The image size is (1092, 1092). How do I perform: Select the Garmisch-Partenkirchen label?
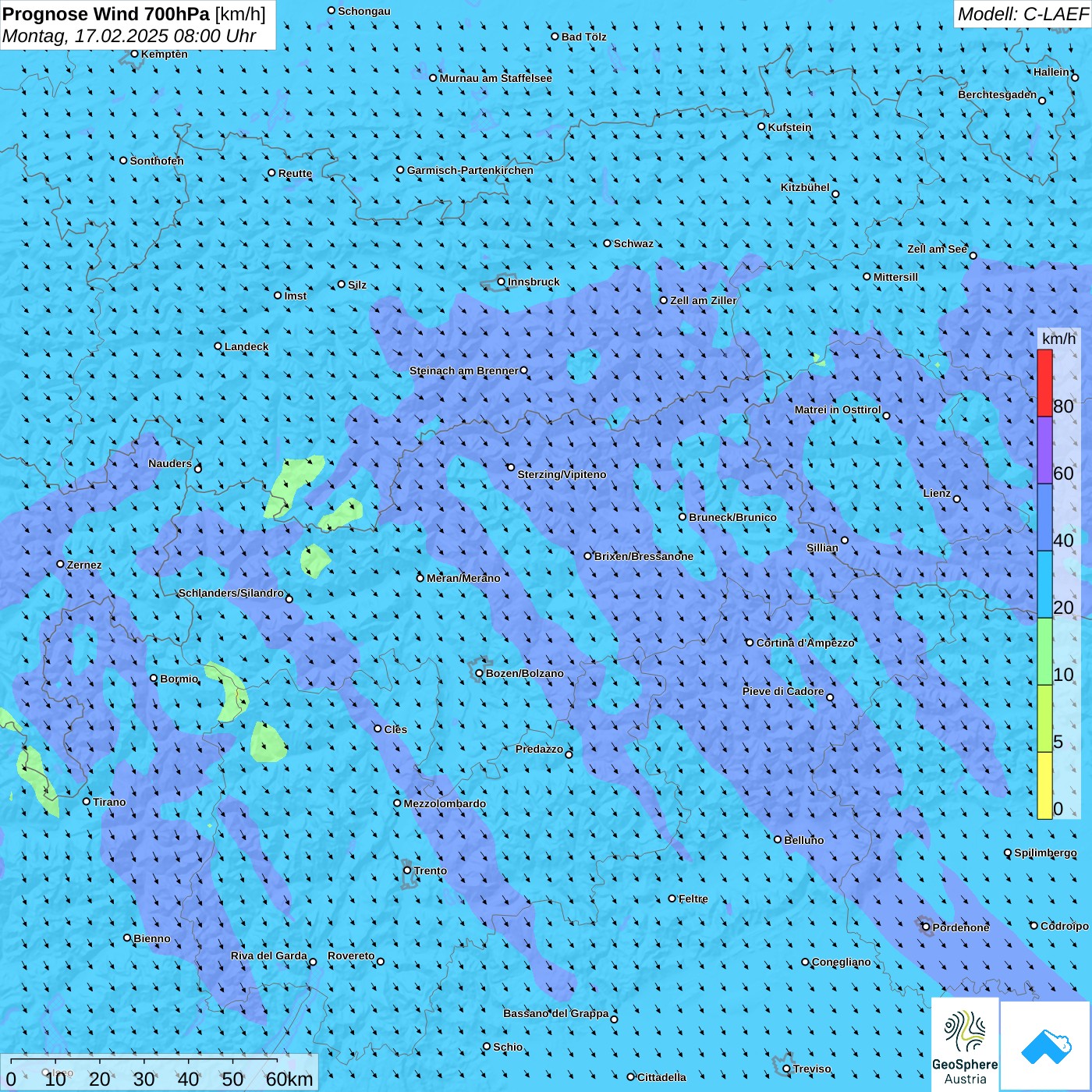click(x=470, y=170)
